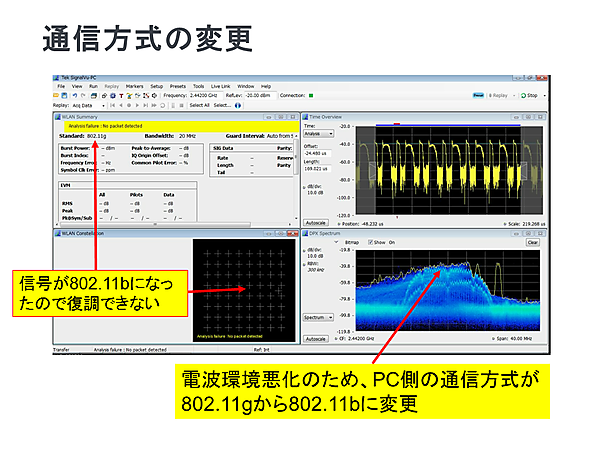Click the Time Overview Position value
The height and width of the screenshot is (450, 600).
tap(373, 224)
